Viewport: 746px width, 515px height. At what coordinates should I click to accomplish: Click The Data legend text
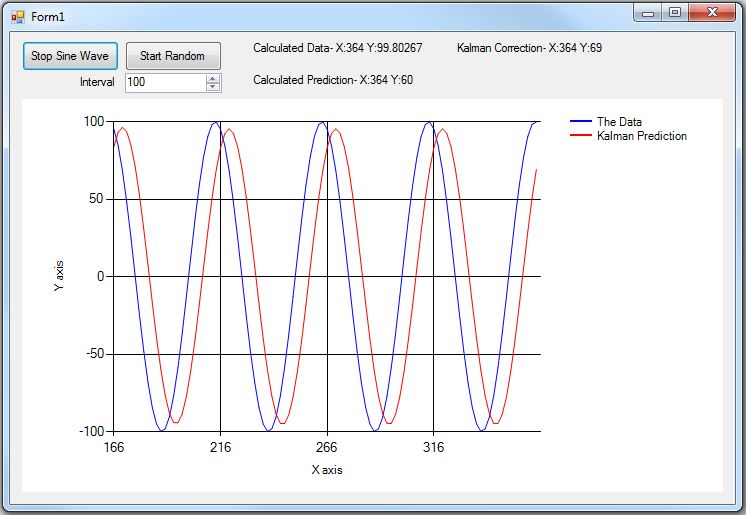(x=619, y=122)
